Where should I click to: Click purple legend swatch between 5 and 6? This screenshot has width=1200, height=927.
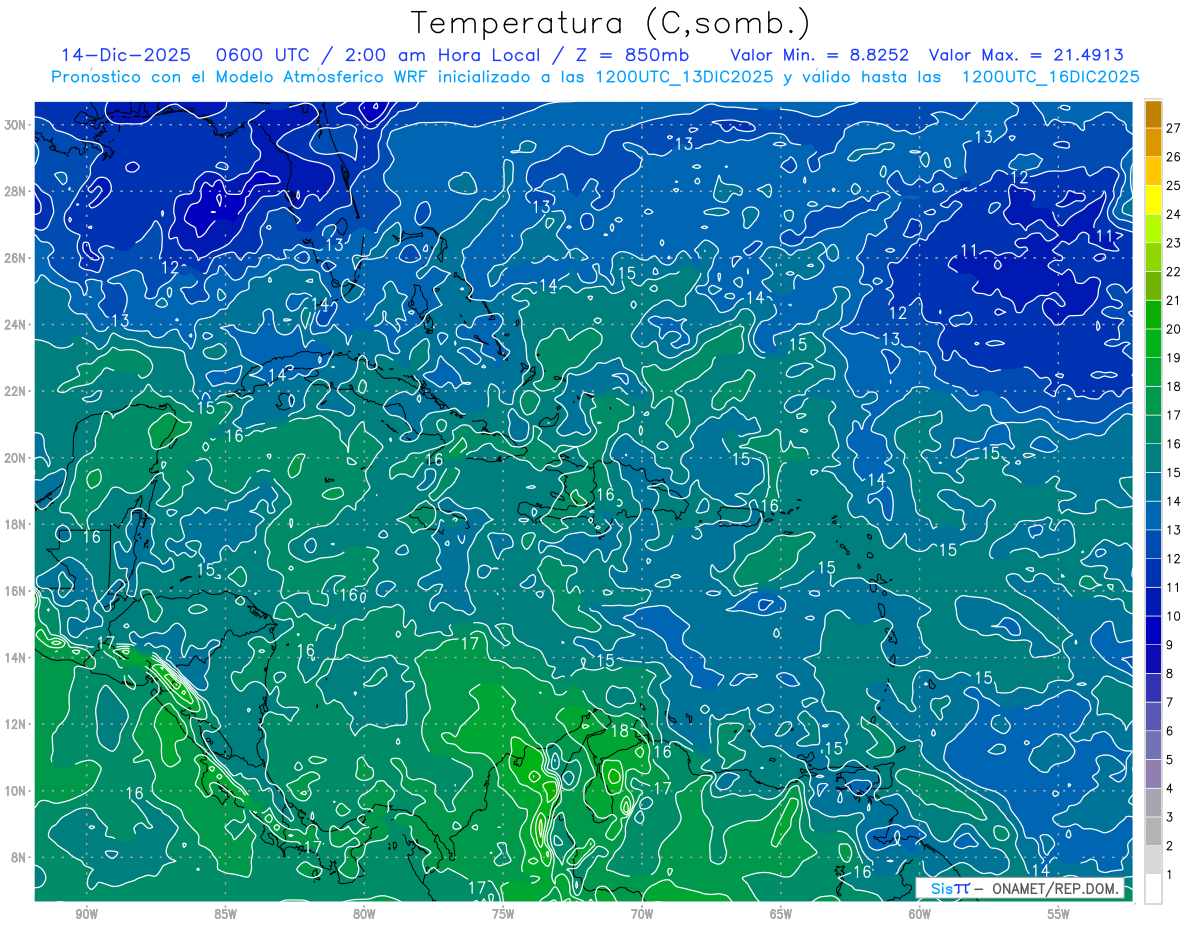[x=1153, y=745]
